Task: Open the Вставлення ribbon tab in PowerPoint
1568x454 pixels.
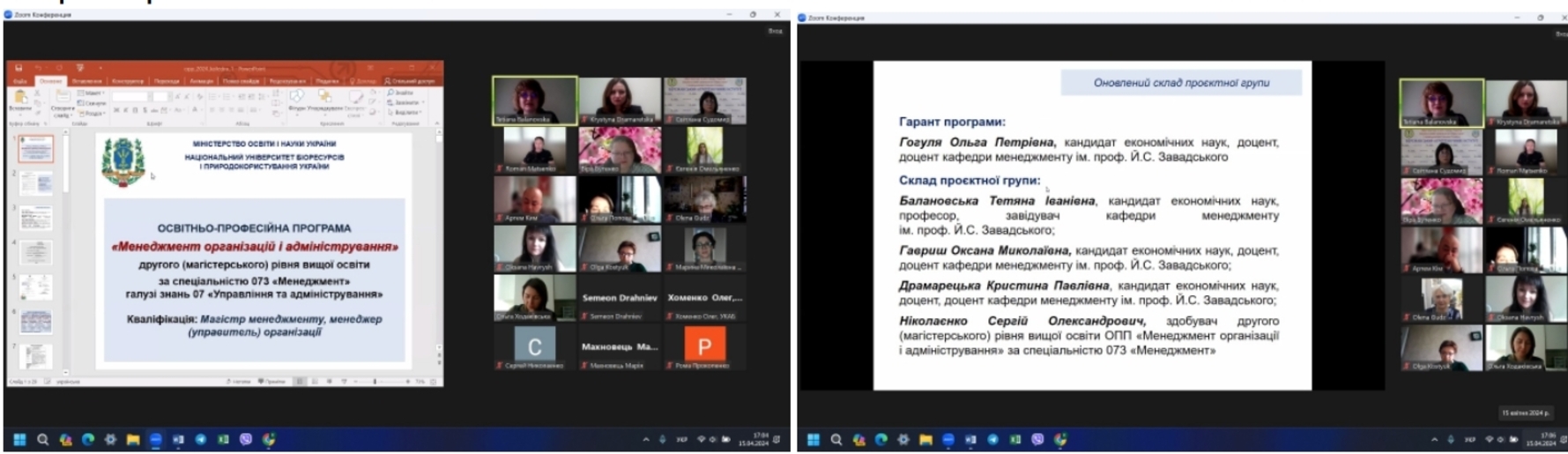Action: (86, 81)
